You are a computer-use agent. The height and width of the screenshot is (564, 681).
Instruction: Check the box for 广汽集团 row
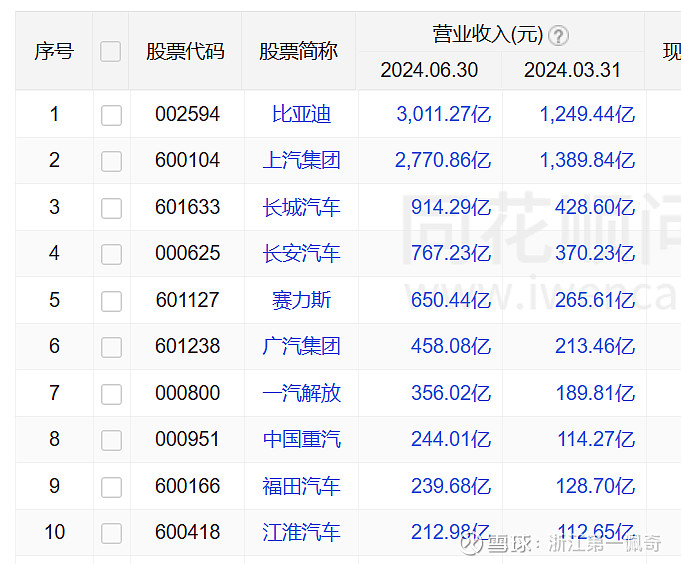pos(111,347)
